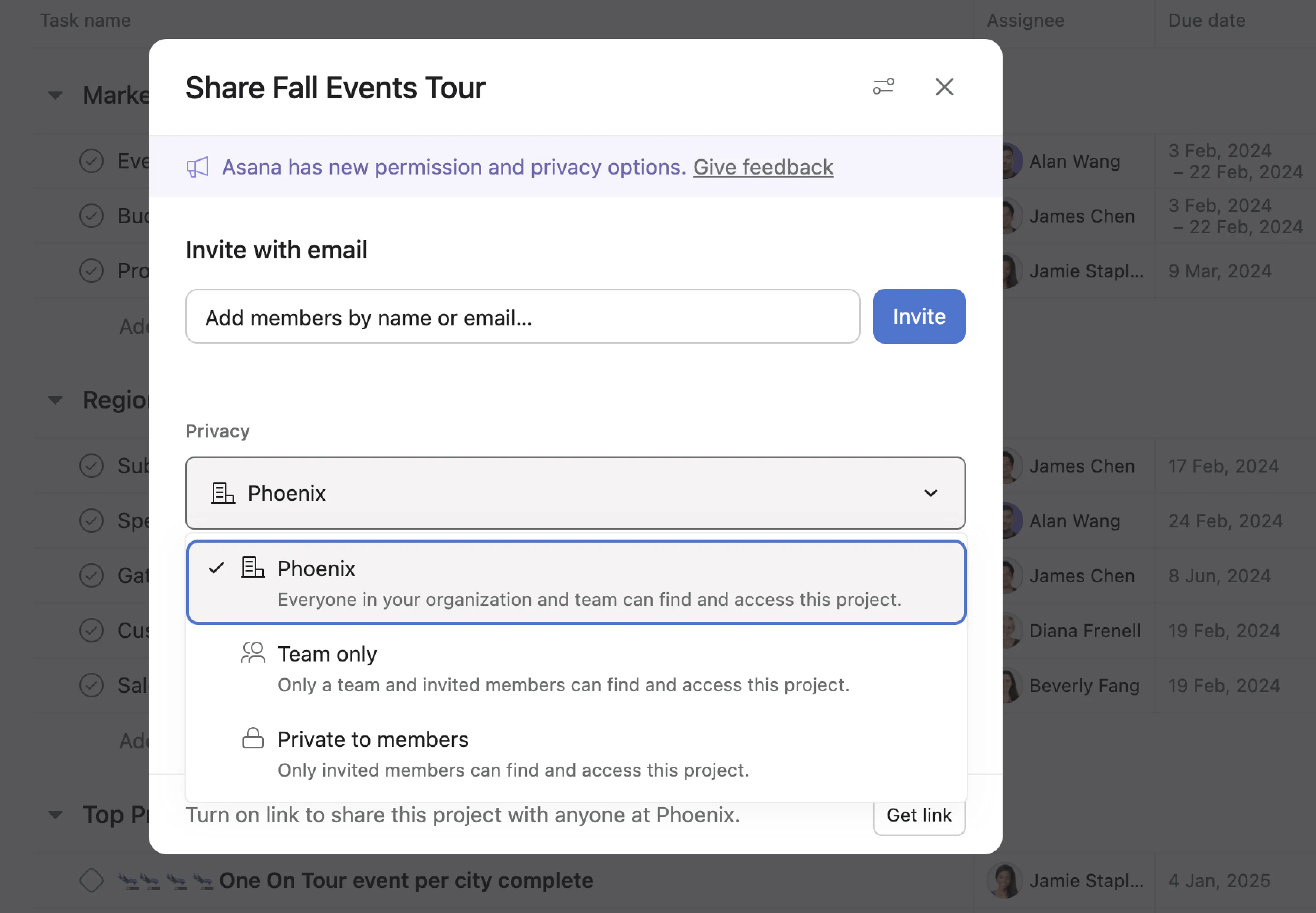Click the Phoenix organization building icon in dropdown
This screenshot has height=913, width=1316.
click(x=252, y=567)
